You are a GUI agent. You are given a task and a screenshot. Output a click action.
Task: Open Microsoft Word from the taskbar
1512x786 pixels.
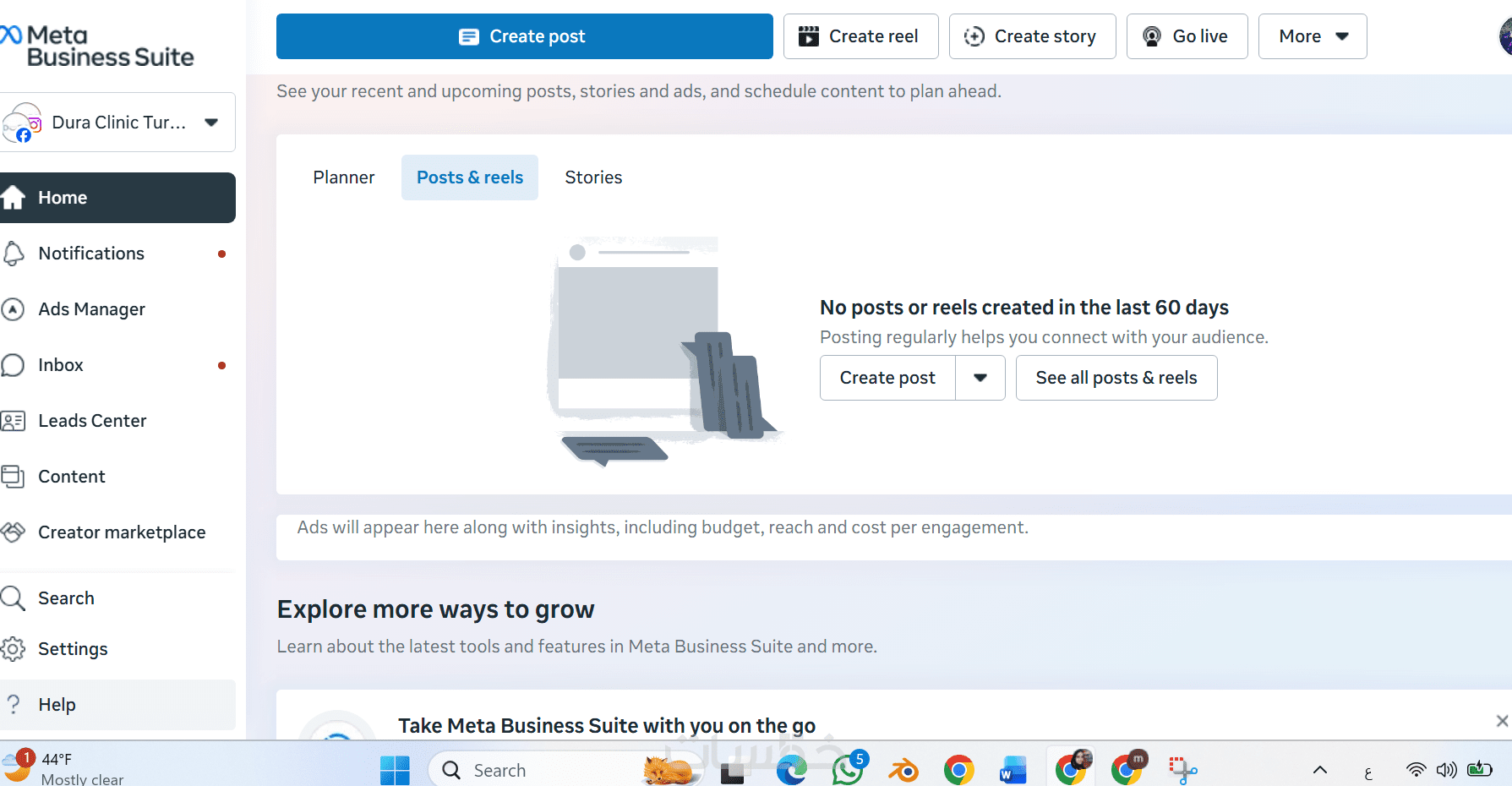(x=1013, y=771)
